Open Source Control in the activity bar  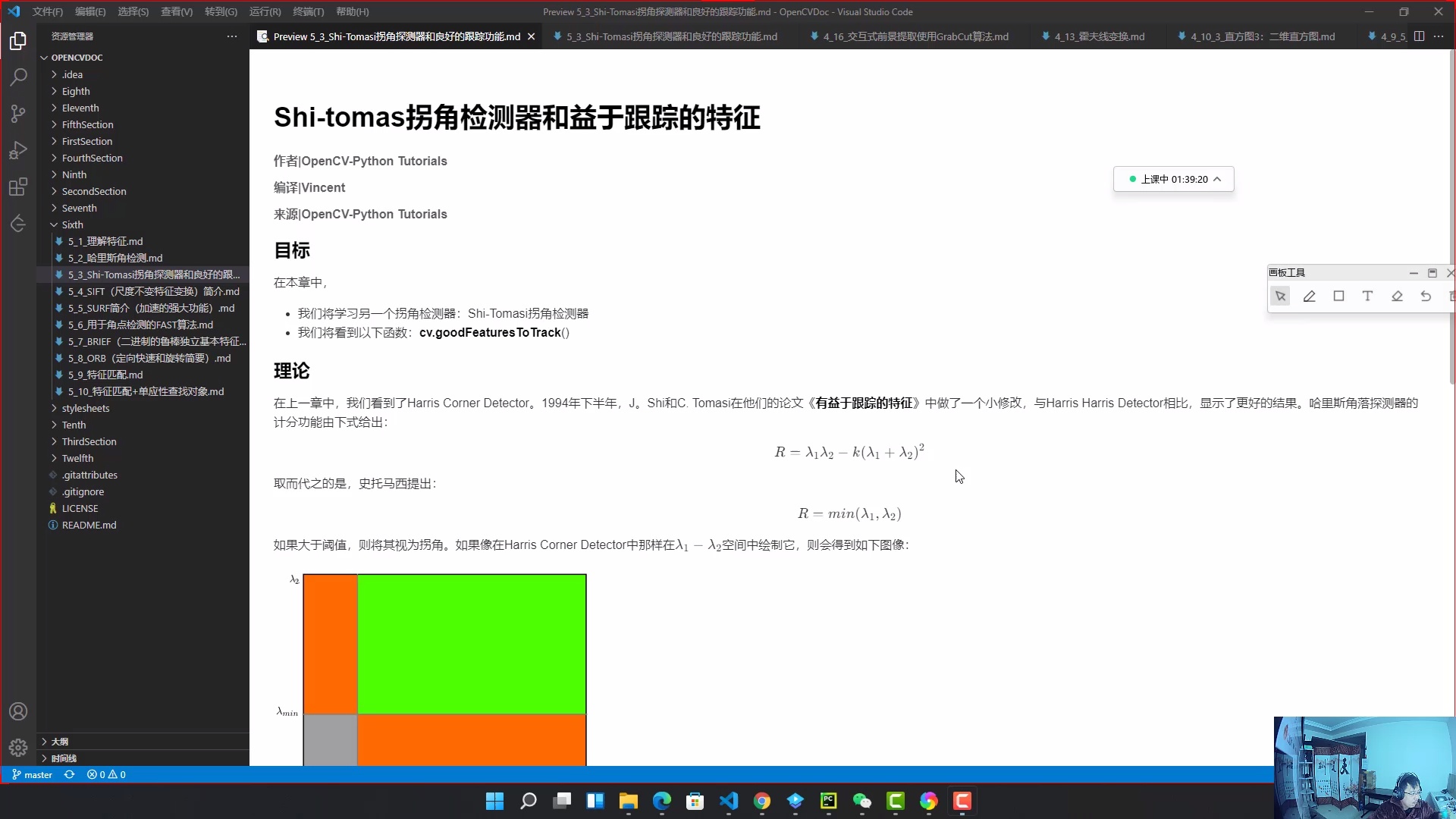[18, 114]
